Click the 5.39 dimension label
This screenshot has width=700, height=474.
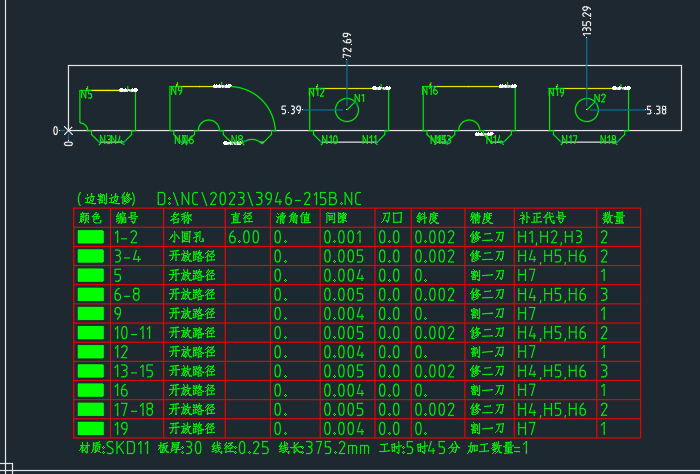click(x=291, y=110)
